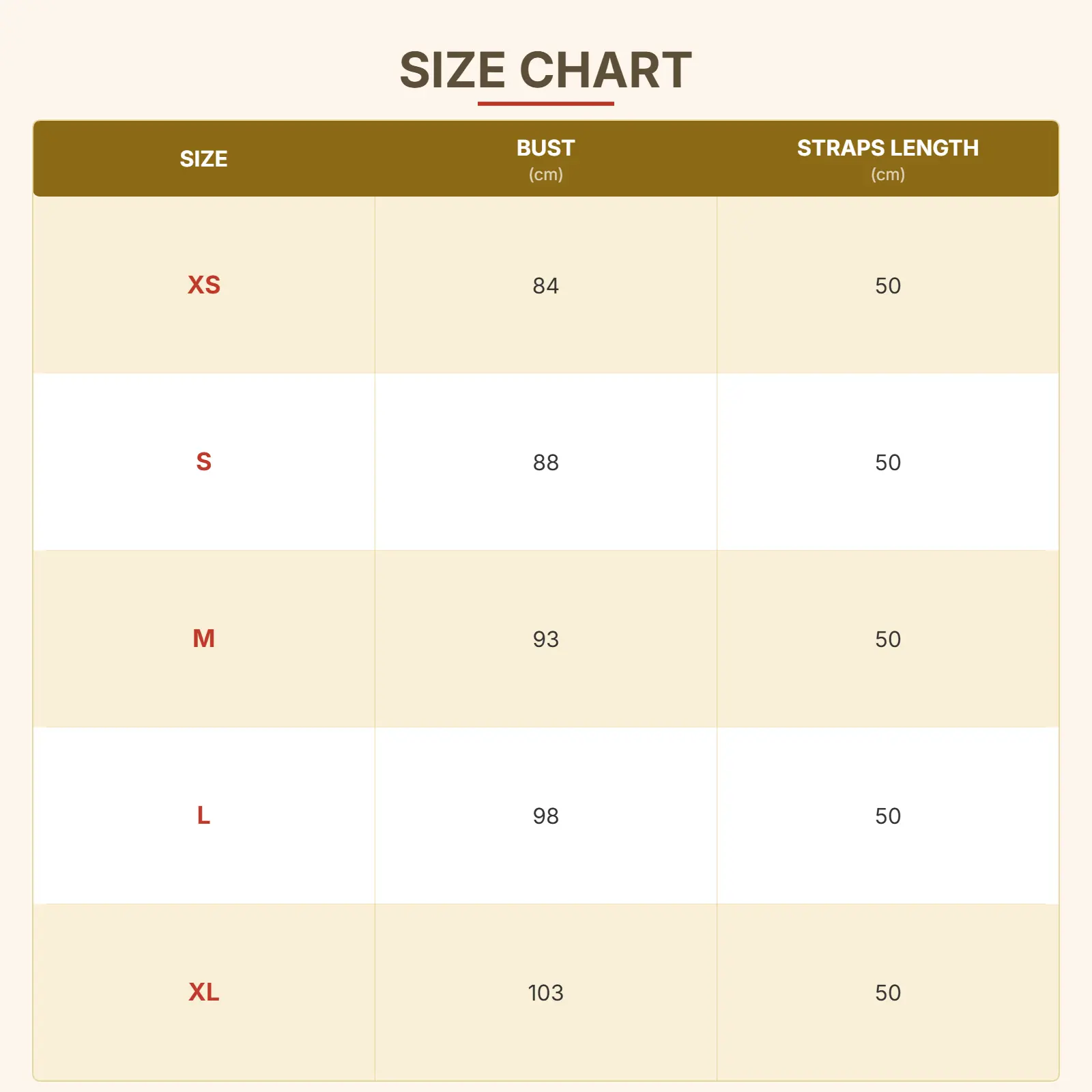Click the XL size label
Screen dimensions: 1092x1092
click(x=203, y=992)
